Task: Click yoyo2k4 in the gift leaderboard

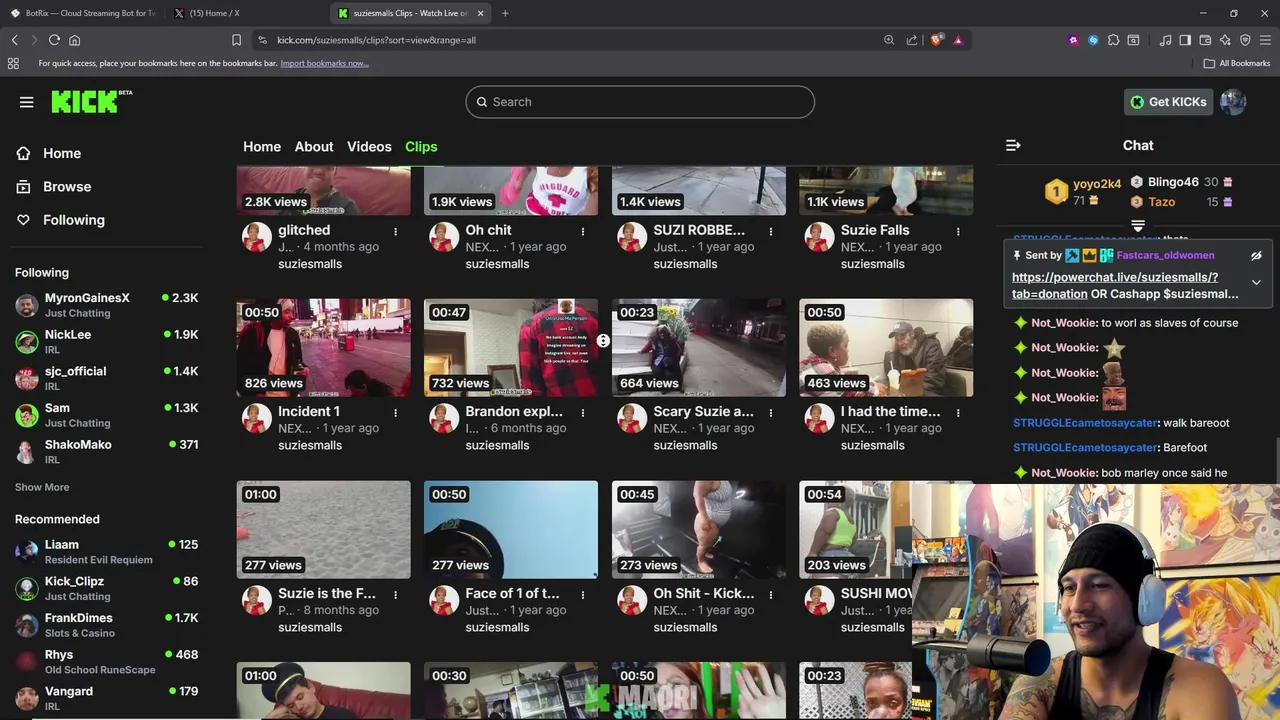Action: [x=1097, y=184]
